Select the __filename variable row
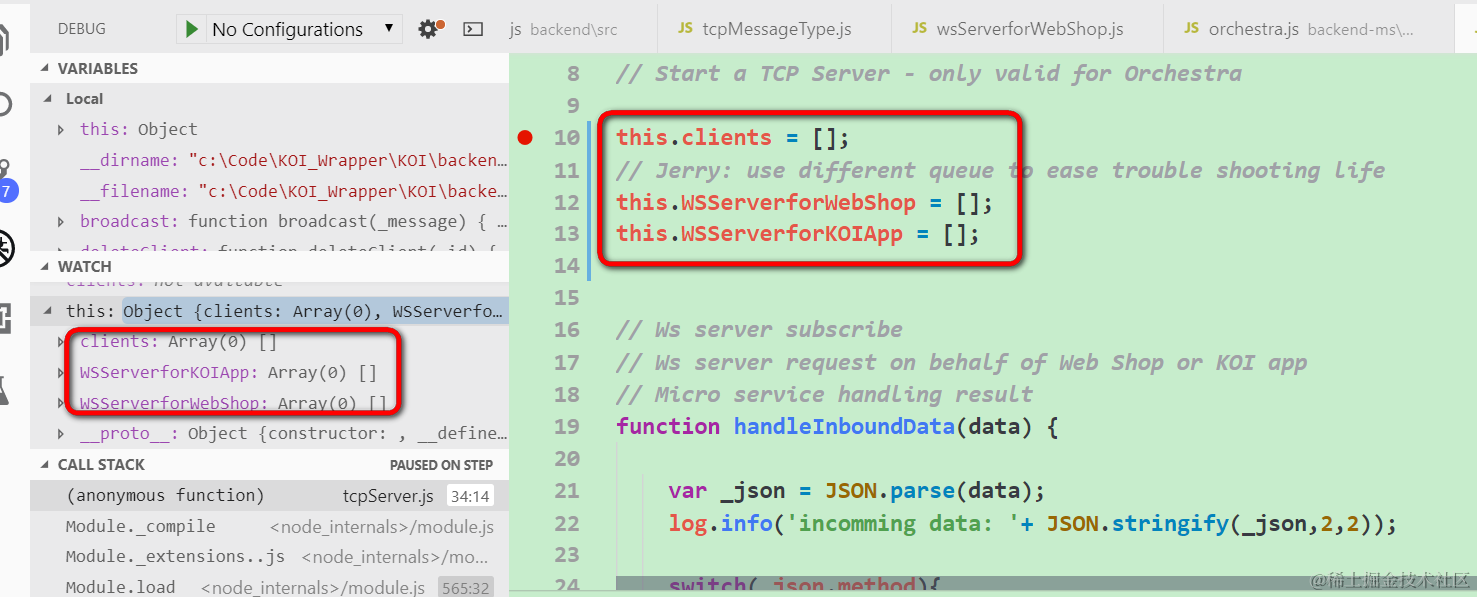This screenshot has width=1477, height=597. coord(269,191)
